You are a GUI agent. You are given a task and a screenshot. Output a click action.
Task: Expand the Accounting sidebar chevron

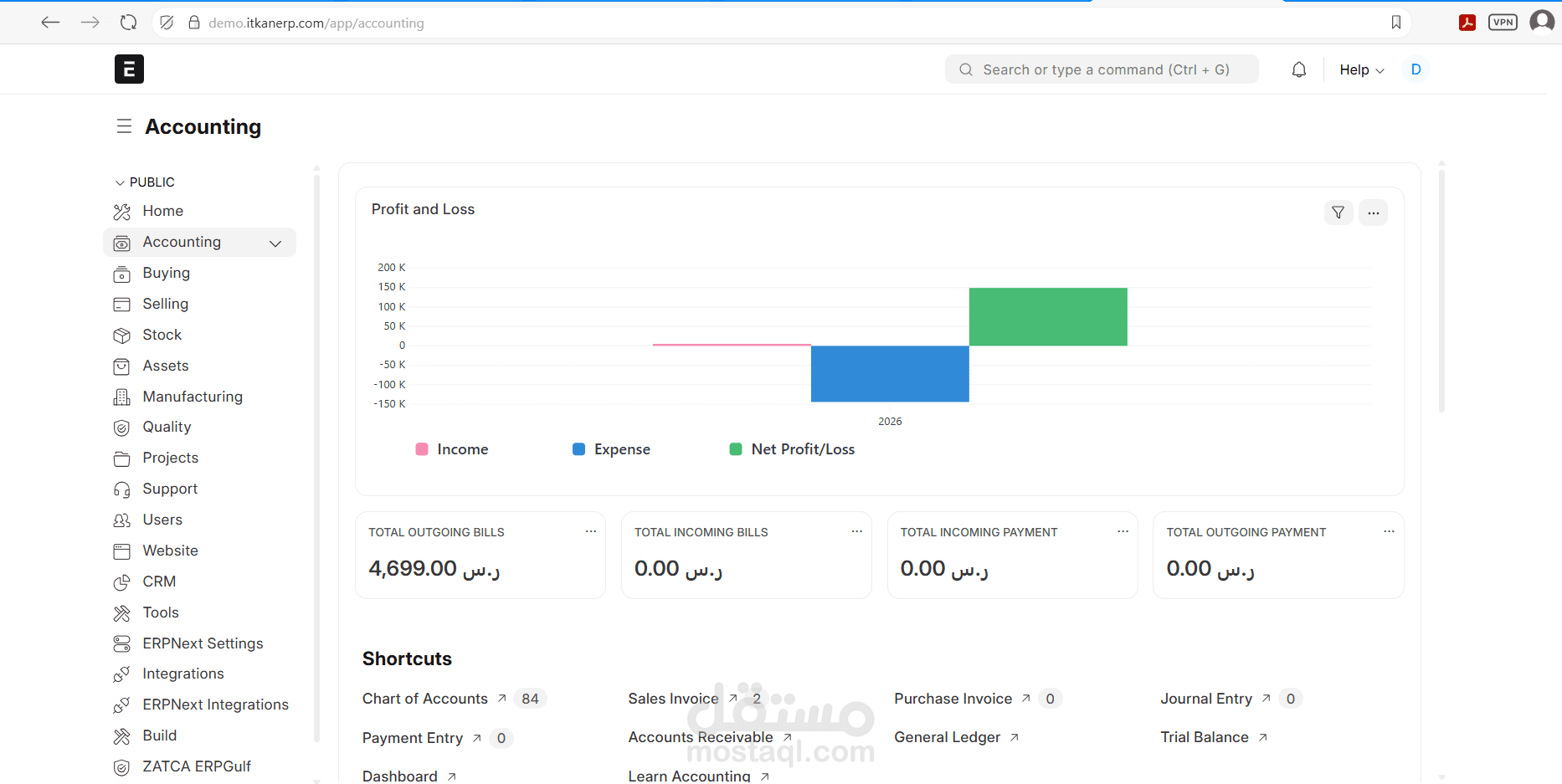[x=275, y=243]
